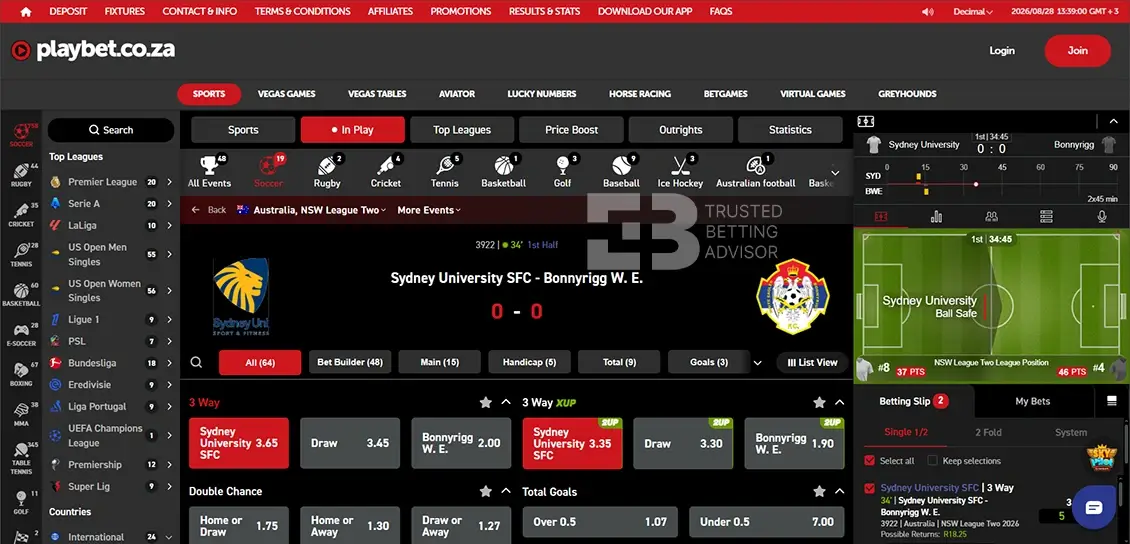Open the league table icon in match tracker
This screenshot has height=544, width=1130.
pyautogui.click(x=1046, y=216)
